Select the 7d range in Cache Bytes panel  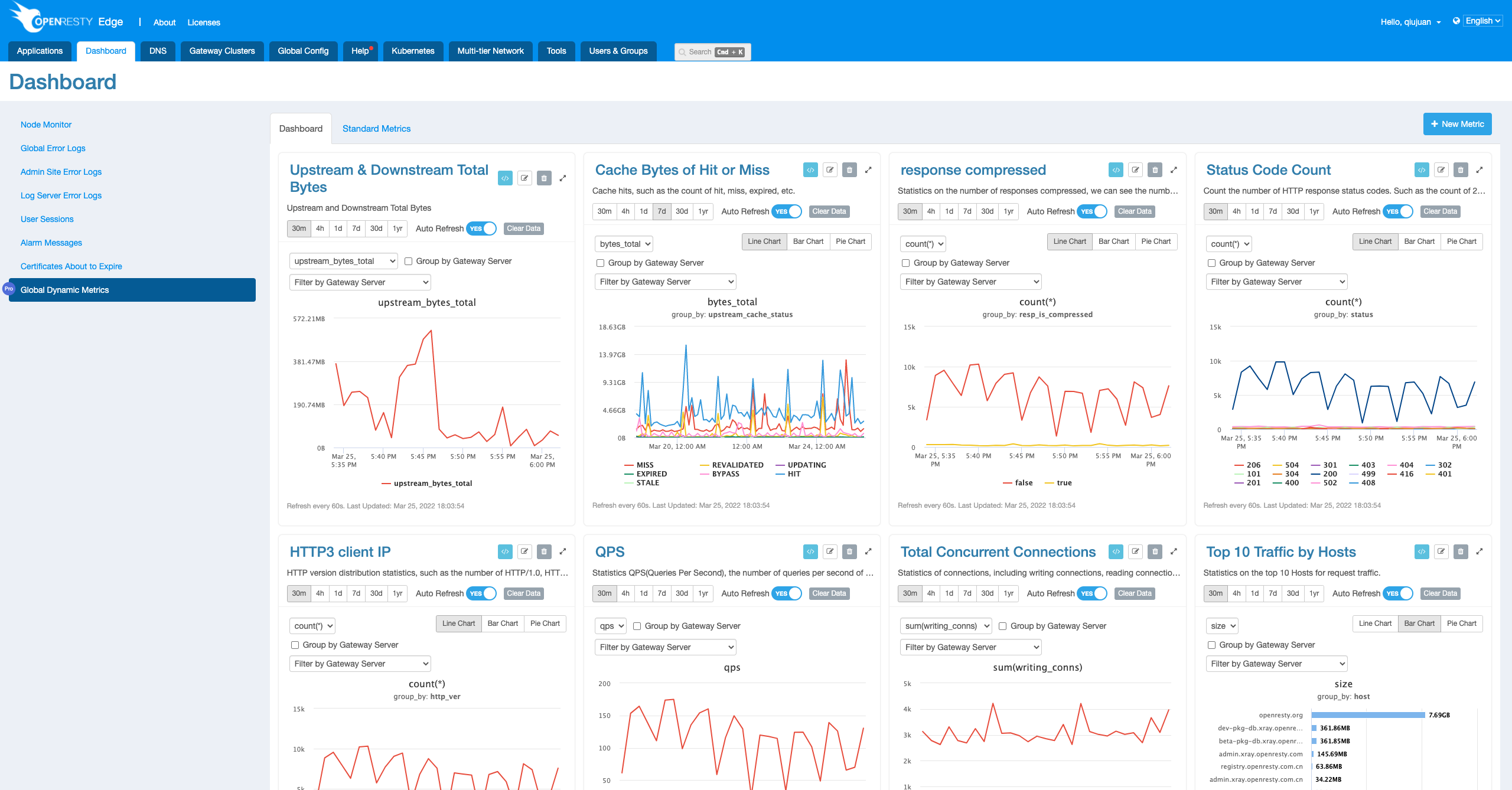coord(661,211)
